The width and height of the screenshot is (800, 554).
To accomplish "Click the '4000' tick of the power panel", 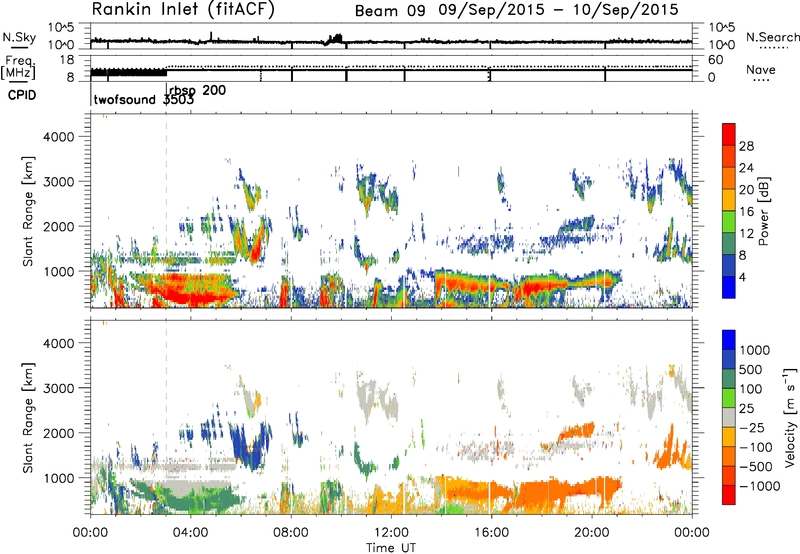I will click(x=59, y=137).
